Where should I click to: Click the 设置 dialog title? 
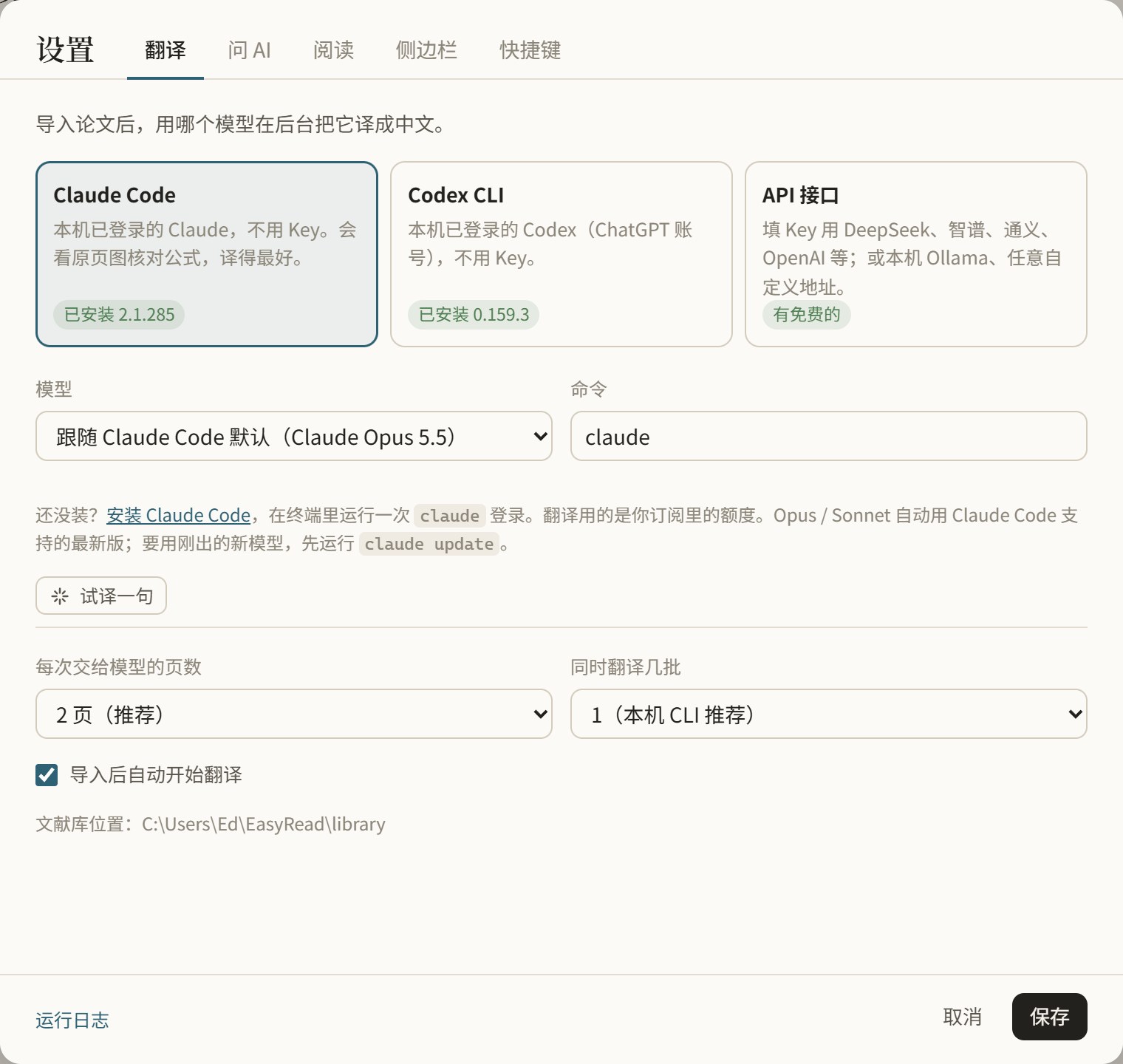[x=65, y=50]
